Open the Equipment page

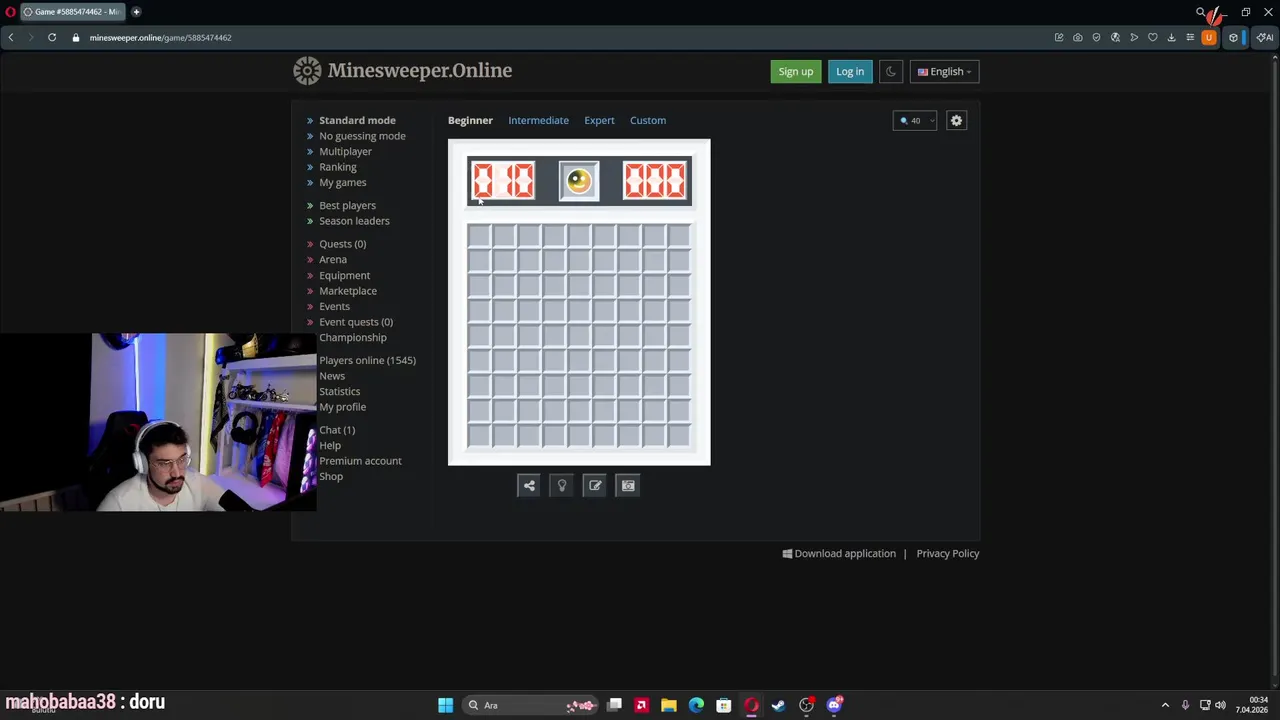344,275
